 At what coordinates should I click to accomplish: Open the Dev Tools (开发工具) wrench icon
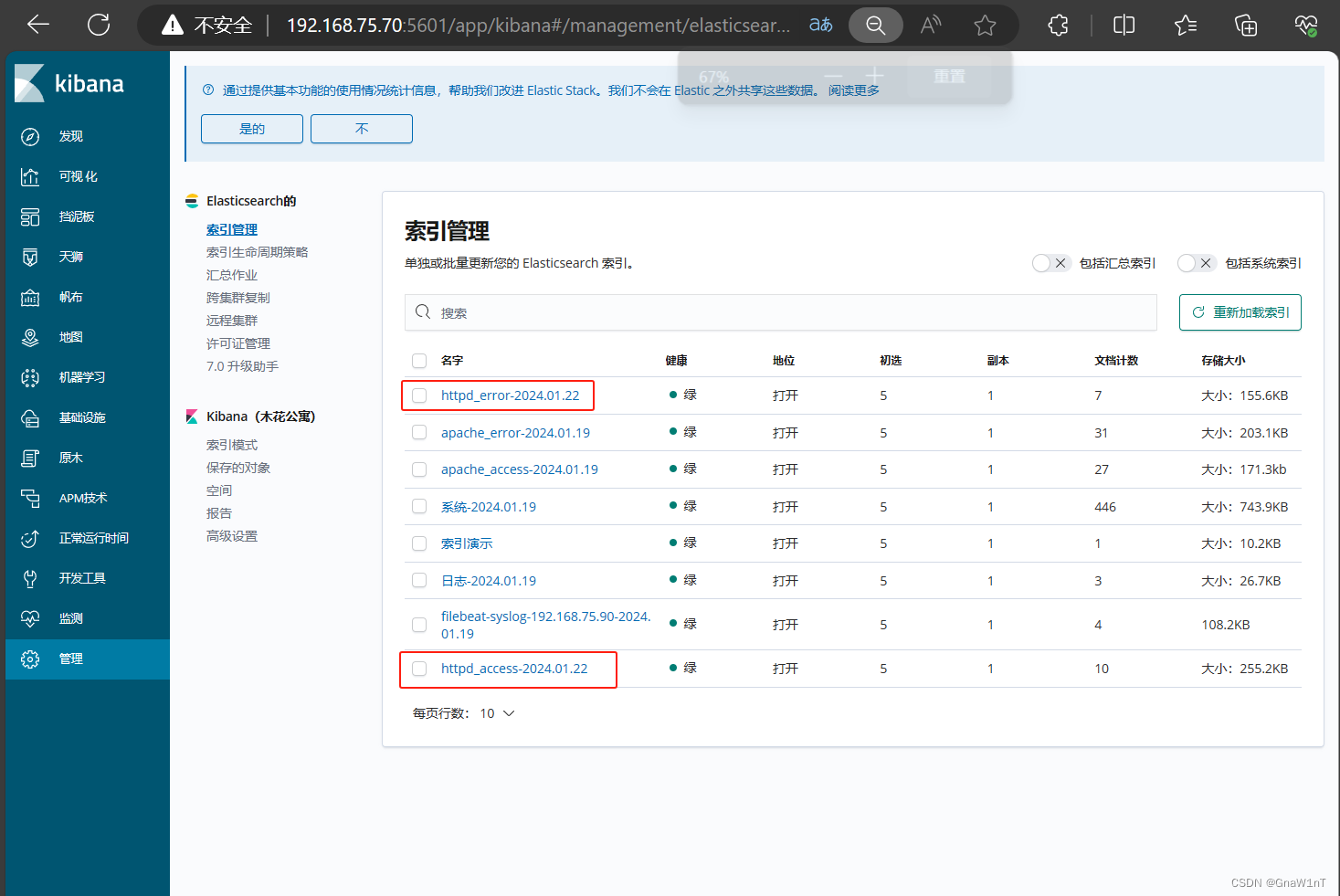click(30, 578)
